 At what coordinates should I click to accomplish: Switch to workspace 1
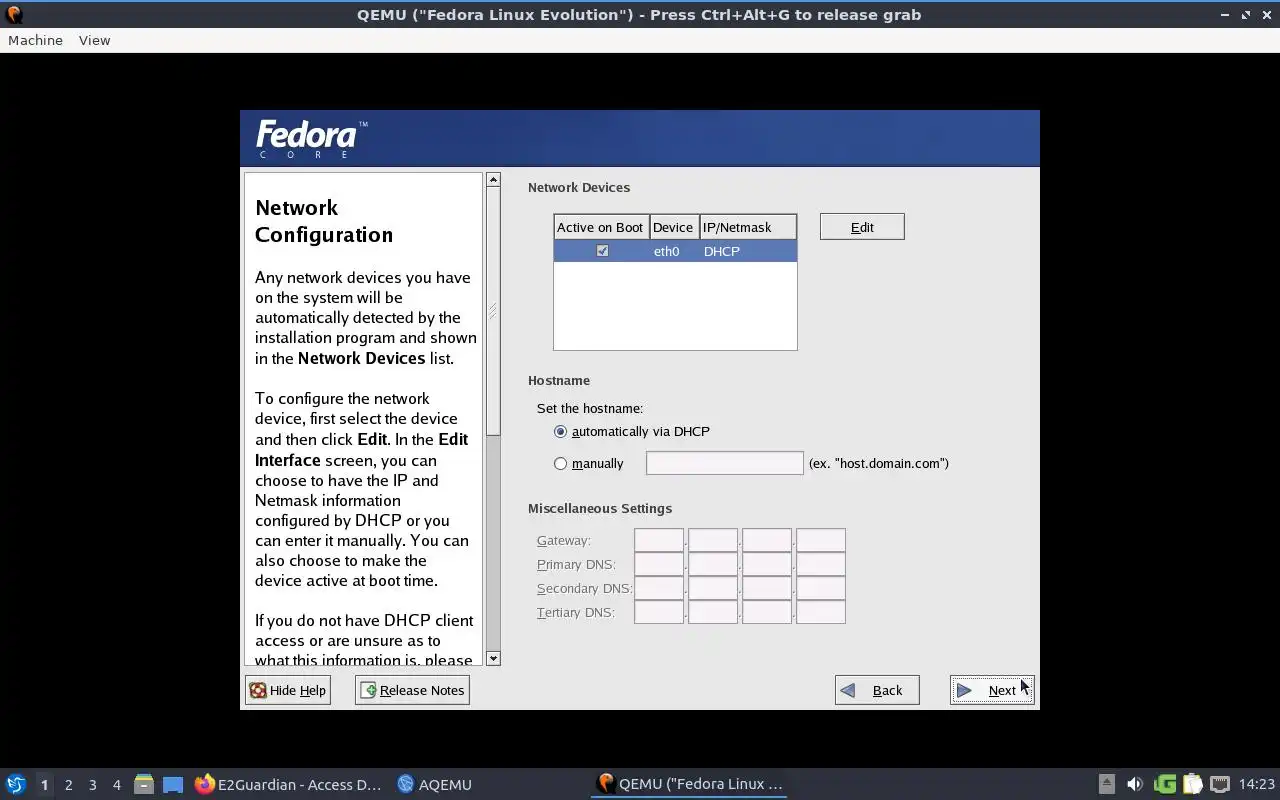[44, 785]
